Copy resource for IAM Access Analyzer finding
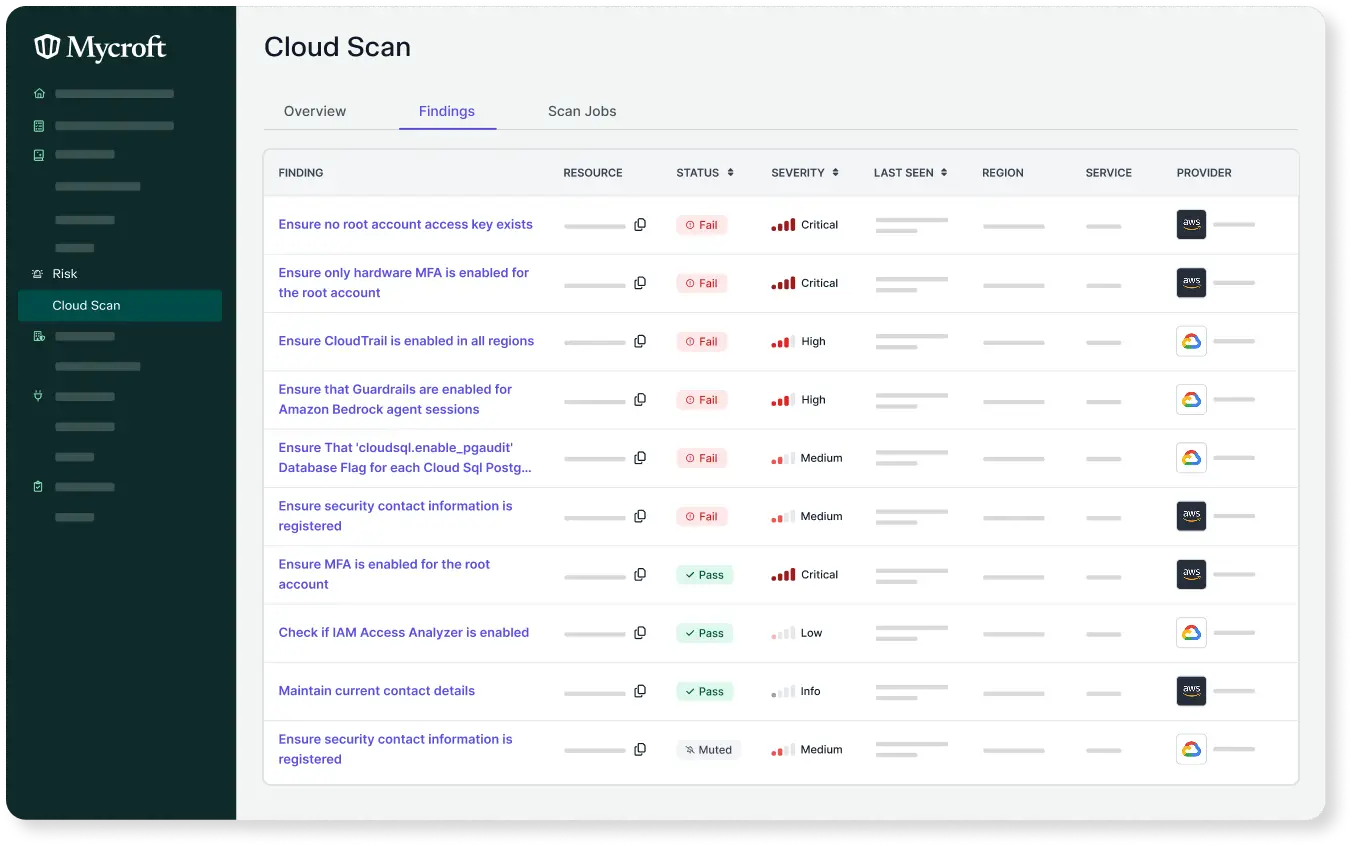 [640, 633]
